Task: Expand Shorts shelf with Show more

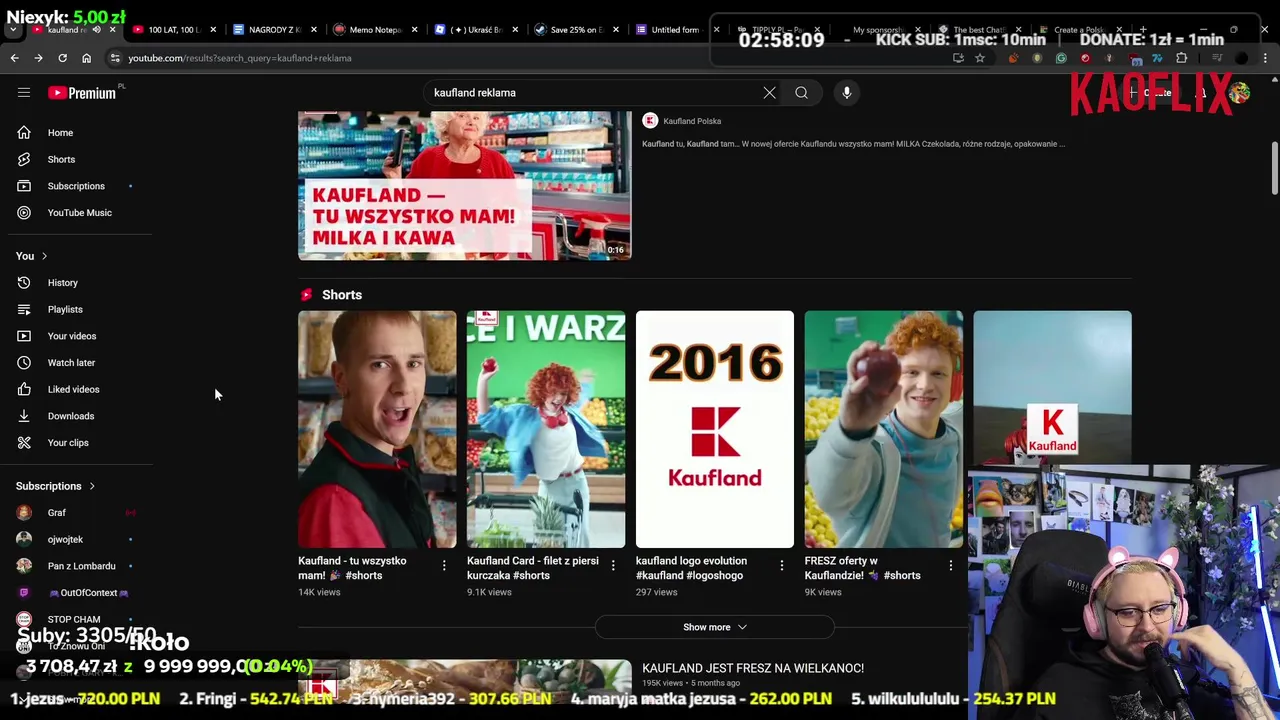Action: coord(715,627)
